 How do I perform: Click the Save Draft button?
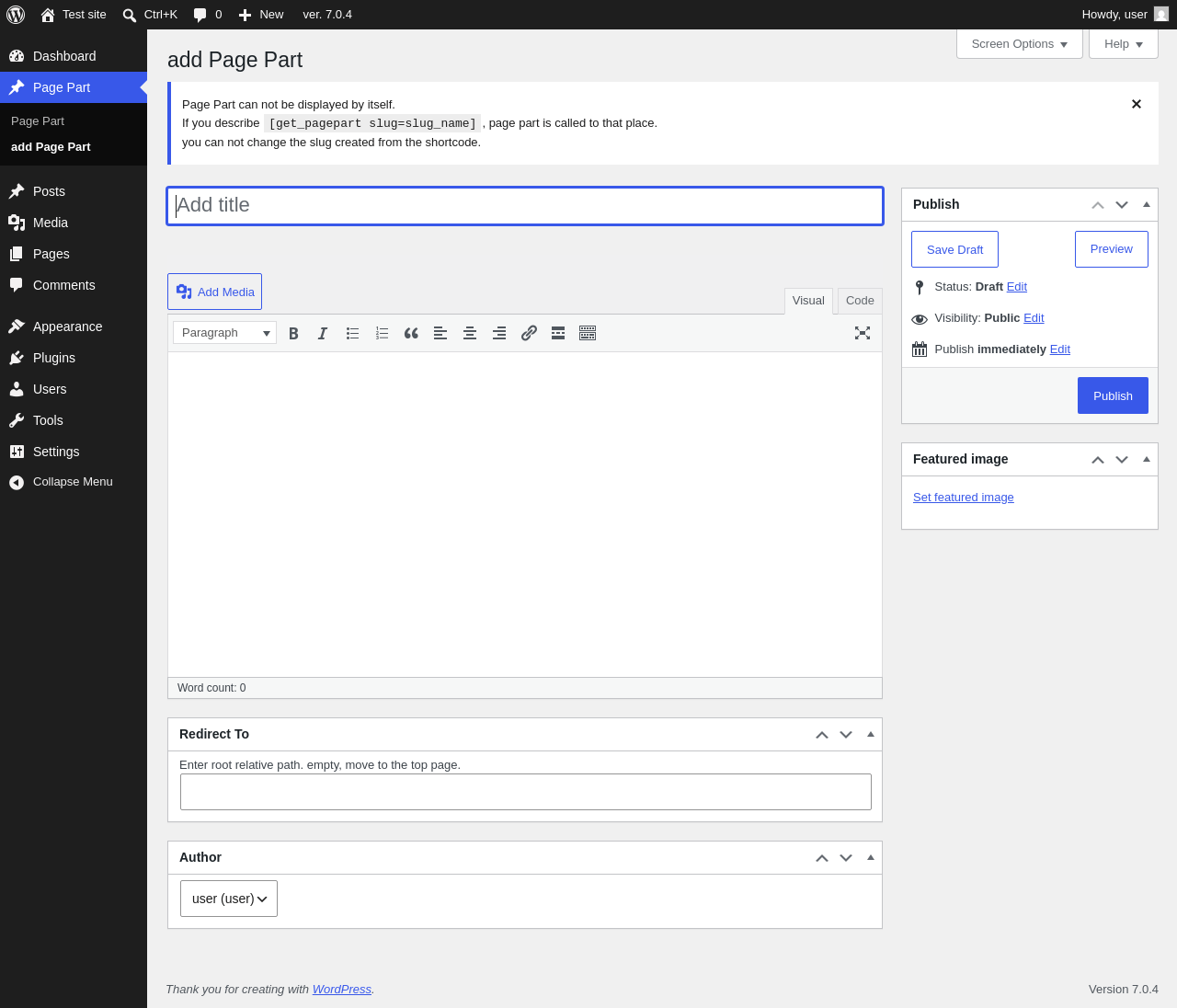[x=954, y=249]
